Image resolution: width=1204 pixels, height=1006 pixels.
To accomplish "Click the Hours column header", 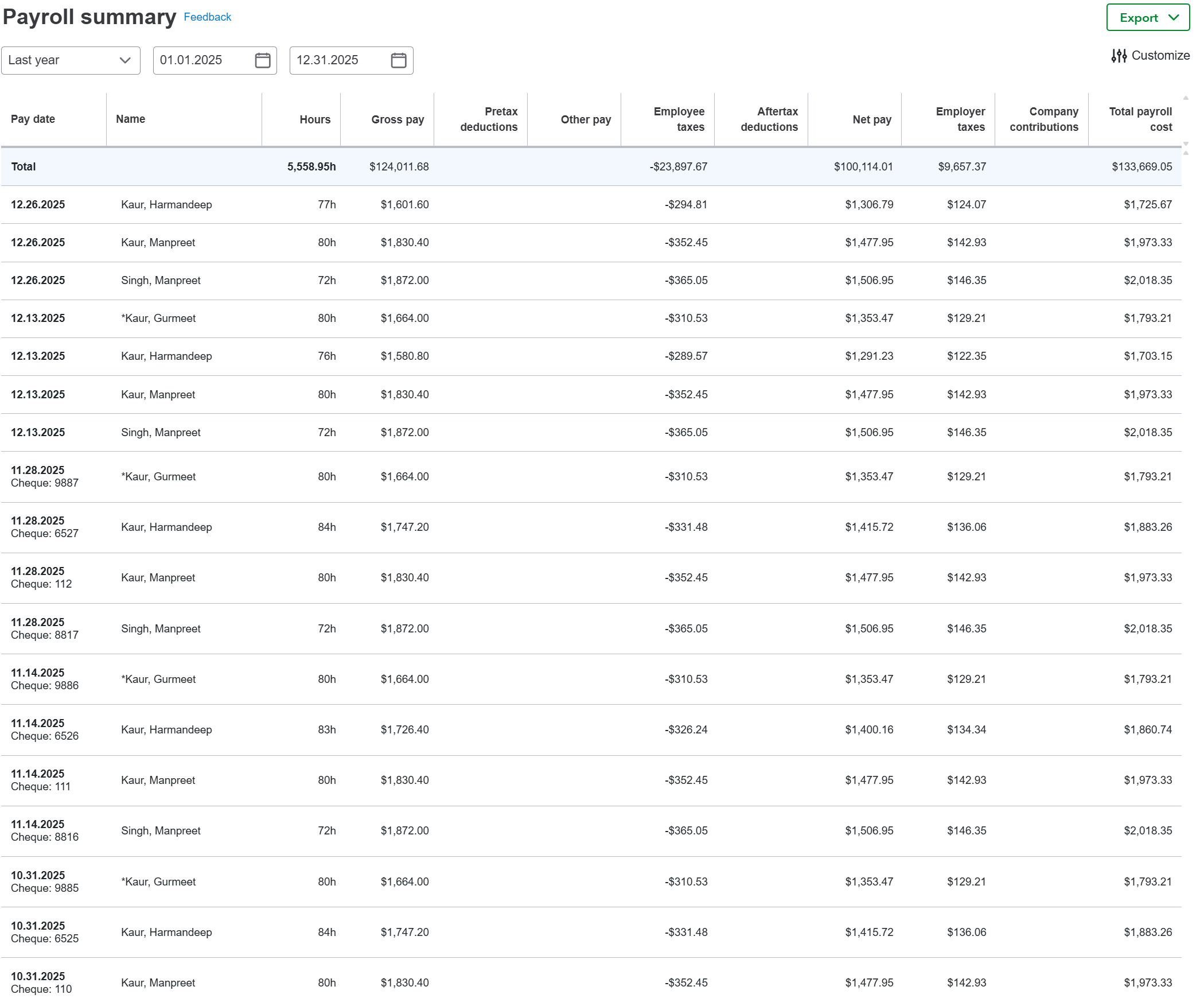I will [314, 119].
